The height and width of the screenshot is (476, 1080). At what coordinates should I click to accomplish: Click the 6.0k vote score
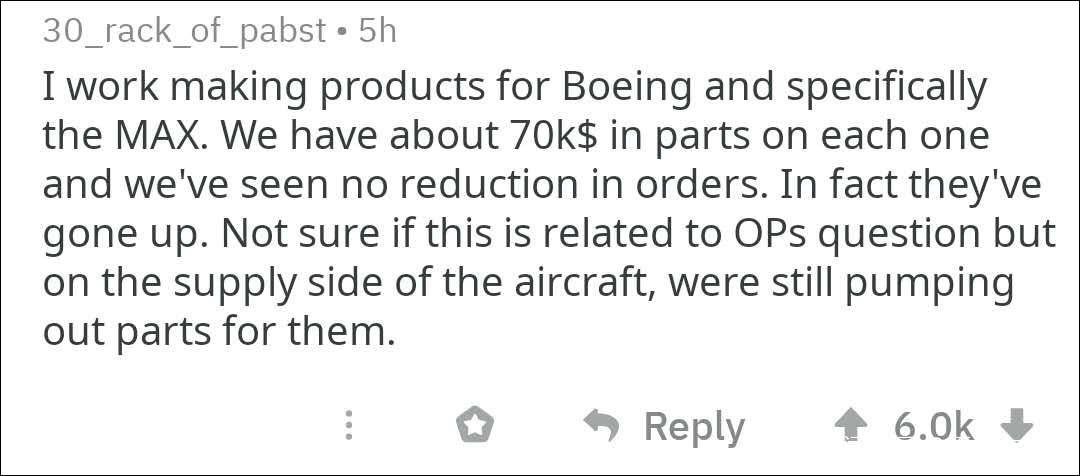(x=933, y=426)
